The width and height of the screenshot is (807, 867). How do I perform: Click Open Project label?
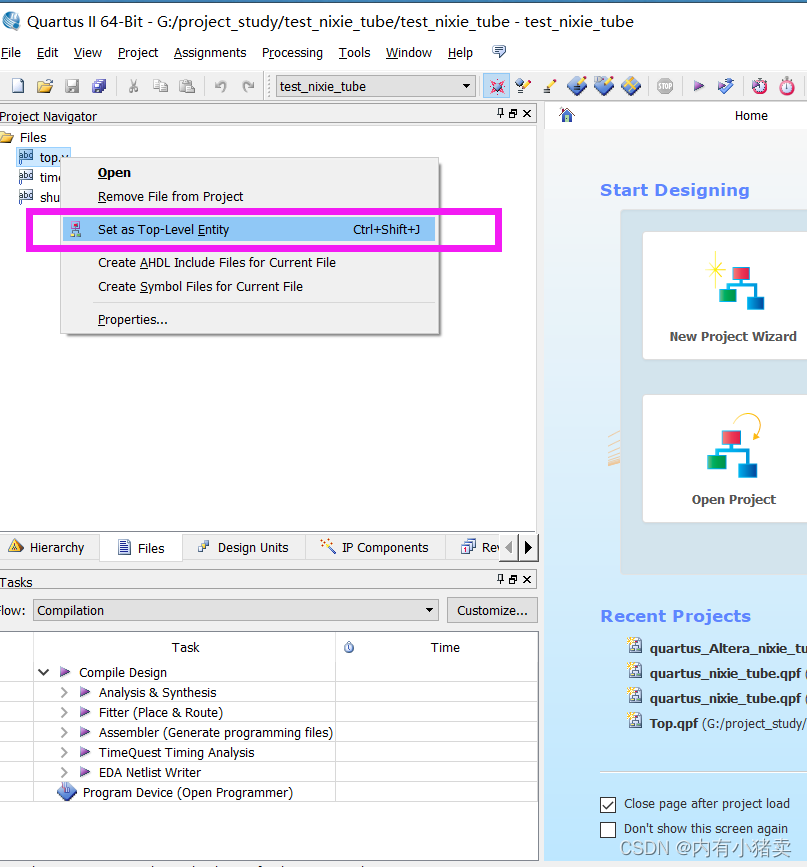733,499
